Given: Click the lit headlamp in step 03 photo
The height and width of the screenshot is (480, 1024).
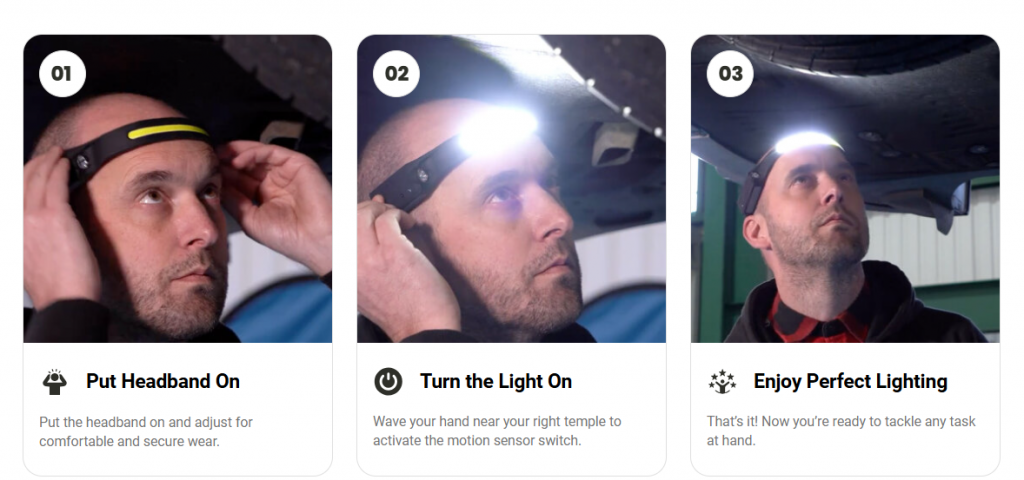Looking at the screenshot, I should pyautogui.click(x=806, y=142).
